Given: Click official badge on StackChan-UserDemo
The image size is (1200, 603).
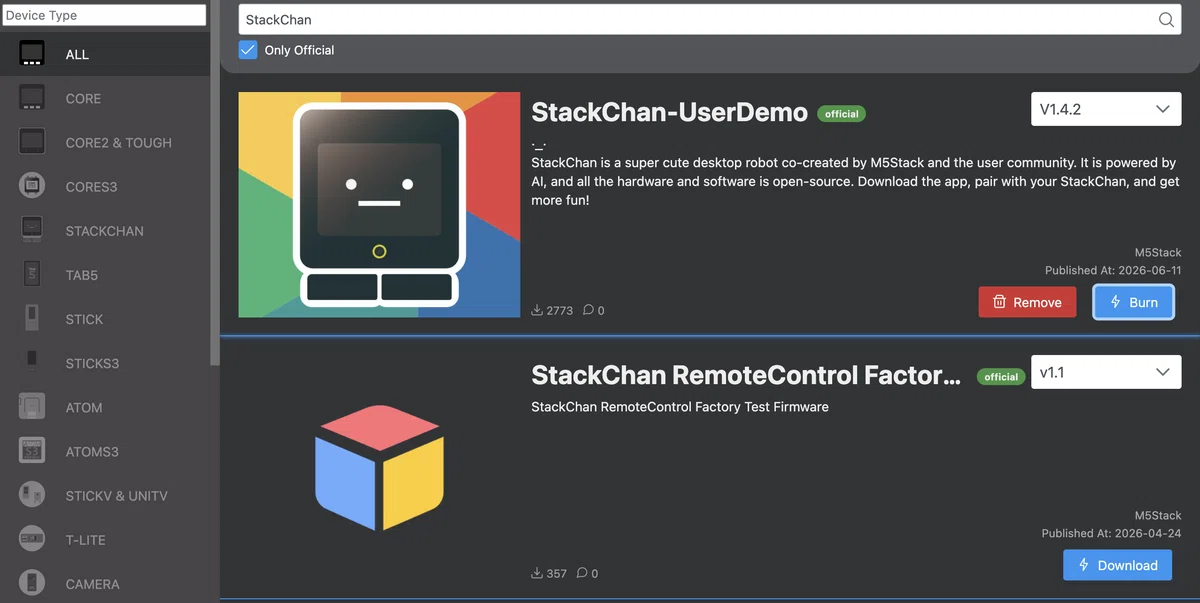Looking at the screenshot, I should tap(841, 114).
